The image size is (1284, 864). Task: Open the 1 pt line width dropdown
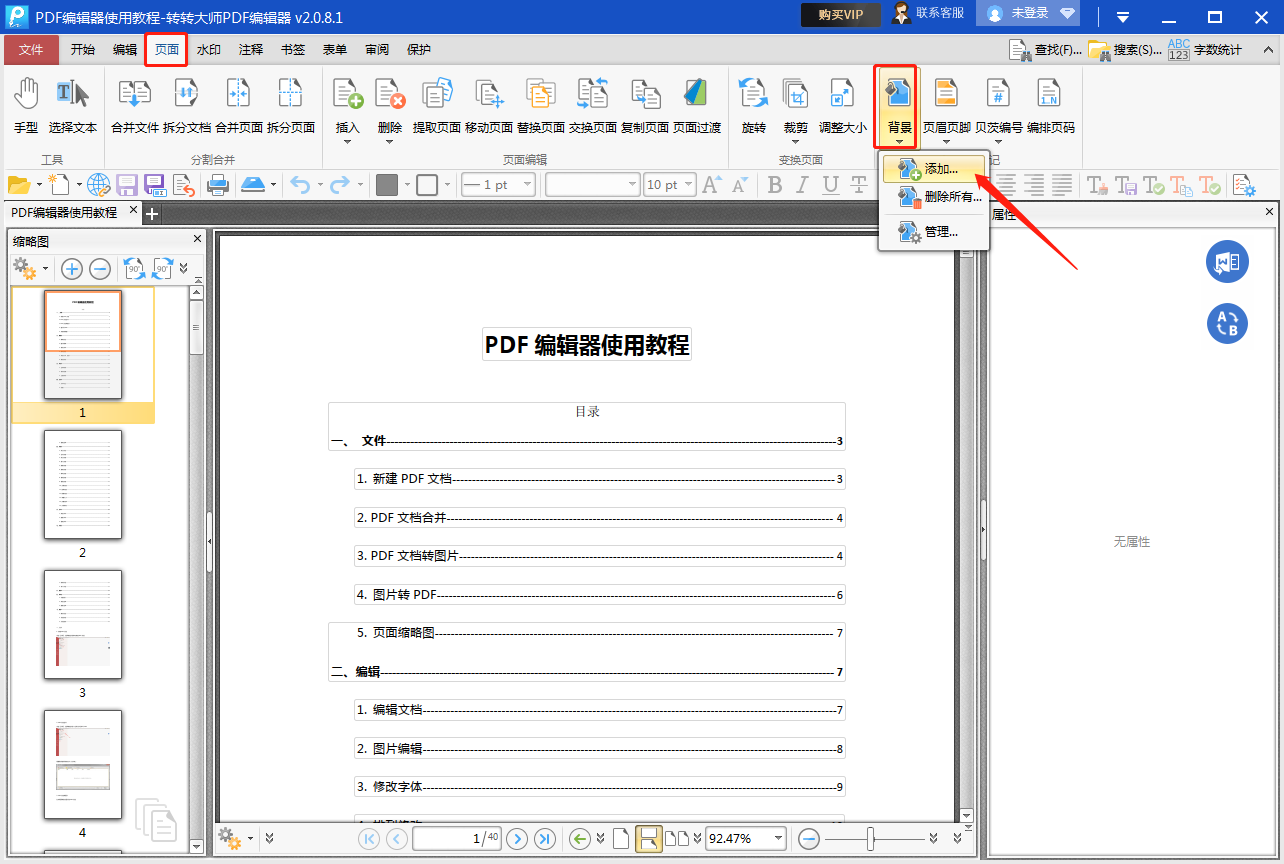click(x=526, y=185)
